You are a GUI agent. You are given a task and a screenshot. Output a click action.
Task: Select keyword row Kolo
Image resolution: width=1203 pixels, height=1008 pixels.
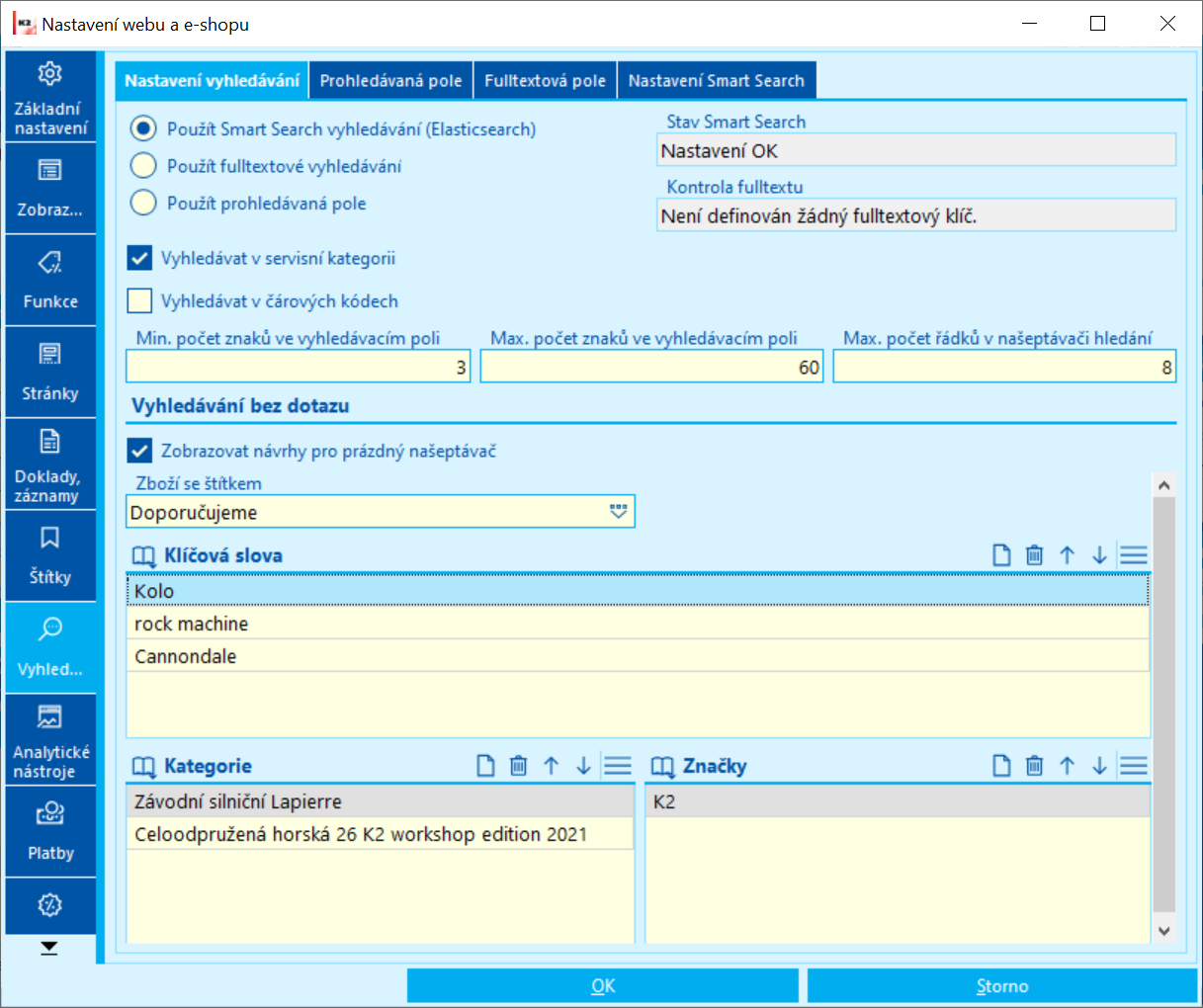pyautogui.click(x=638, y=591)
